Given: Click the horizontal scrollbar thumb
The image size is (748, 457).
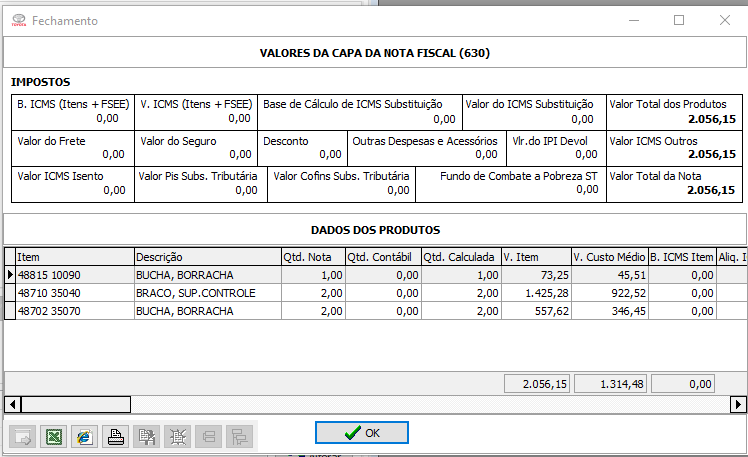Looking at the screenshot, I should pos(76,405).
